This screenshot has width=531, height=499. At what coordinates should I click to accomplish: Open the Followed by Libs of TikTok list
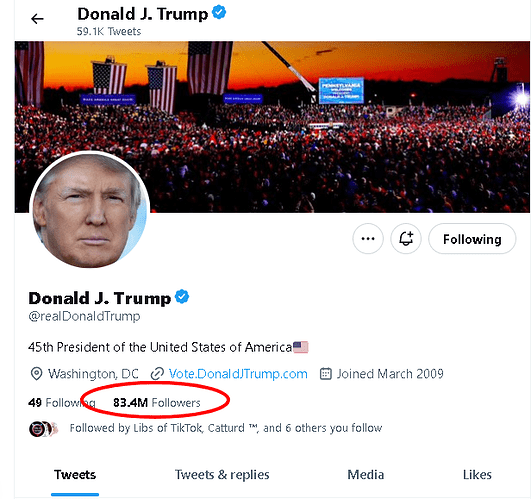point(226,428)
